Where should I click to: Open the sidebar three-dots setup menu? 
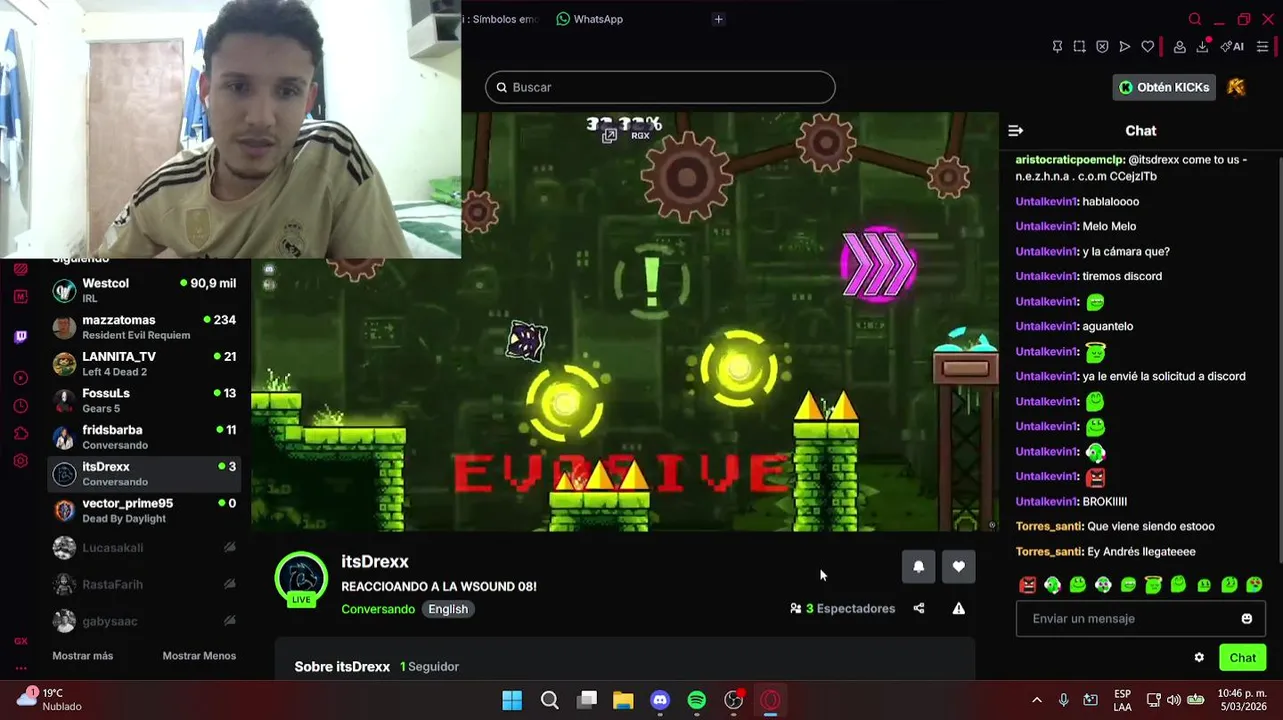click(21, 667)
